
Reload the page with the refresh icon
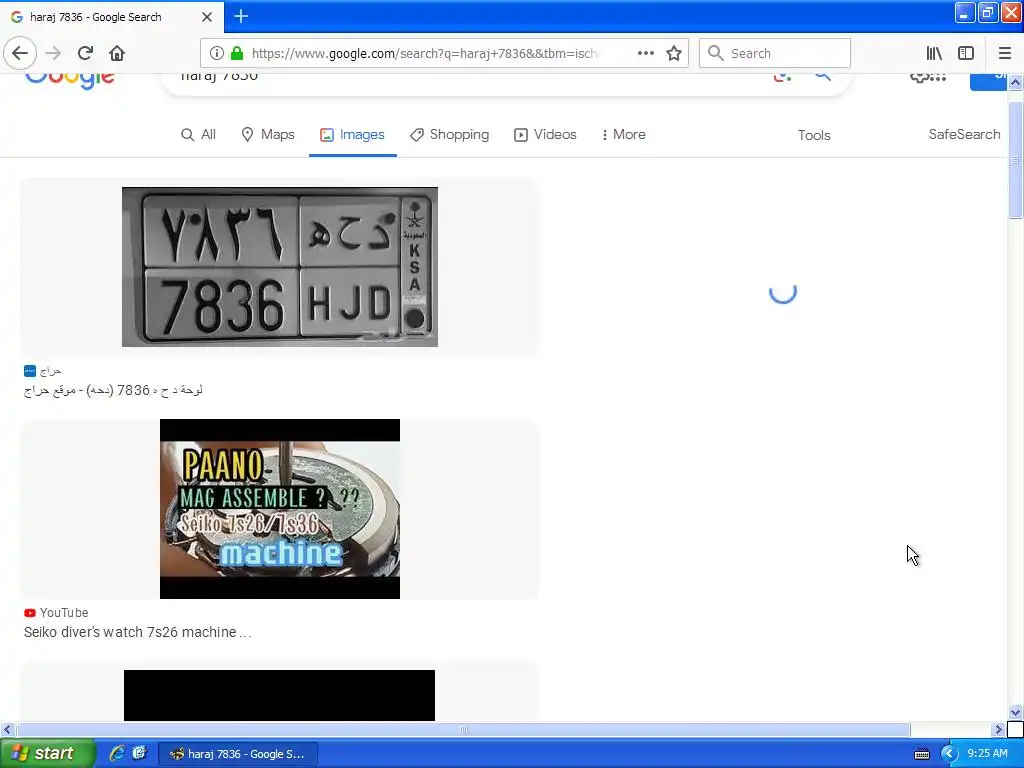coord(85,53)
